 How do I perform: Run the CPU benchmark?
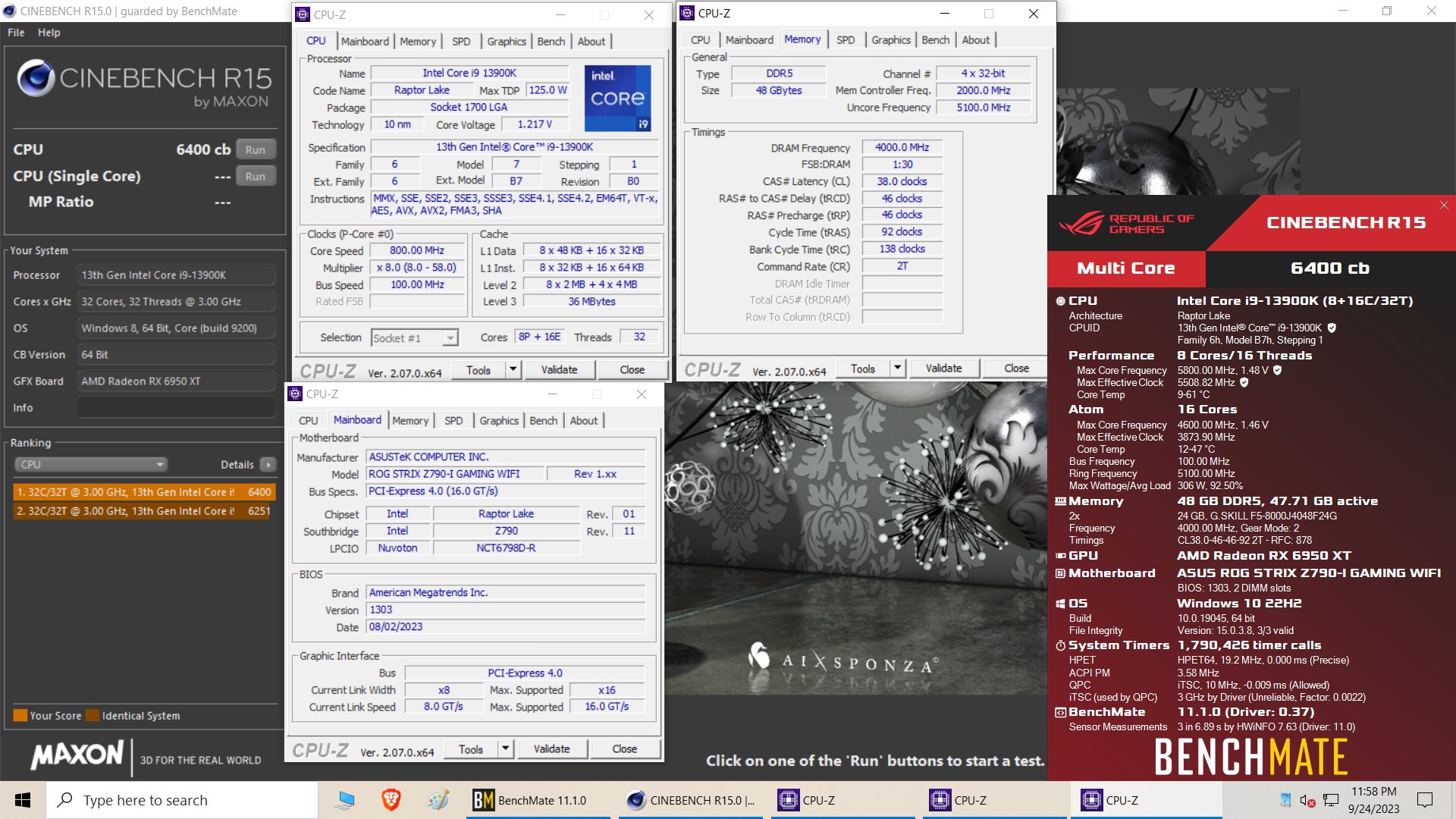(x=256, y=149)
